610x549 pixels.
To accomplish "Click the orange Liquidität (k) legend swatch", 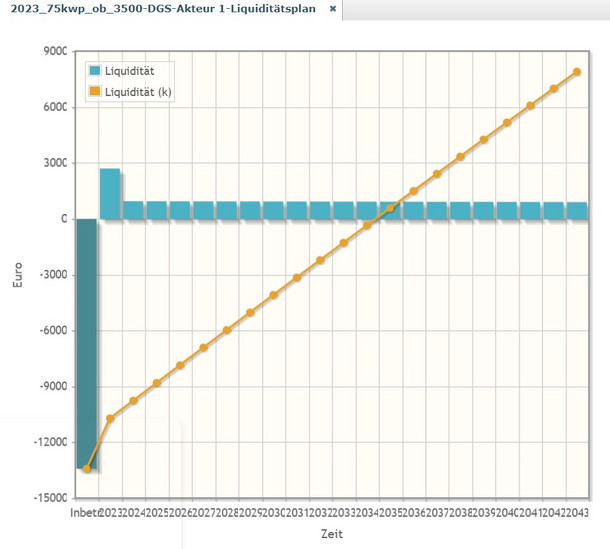I will (95, 91).
